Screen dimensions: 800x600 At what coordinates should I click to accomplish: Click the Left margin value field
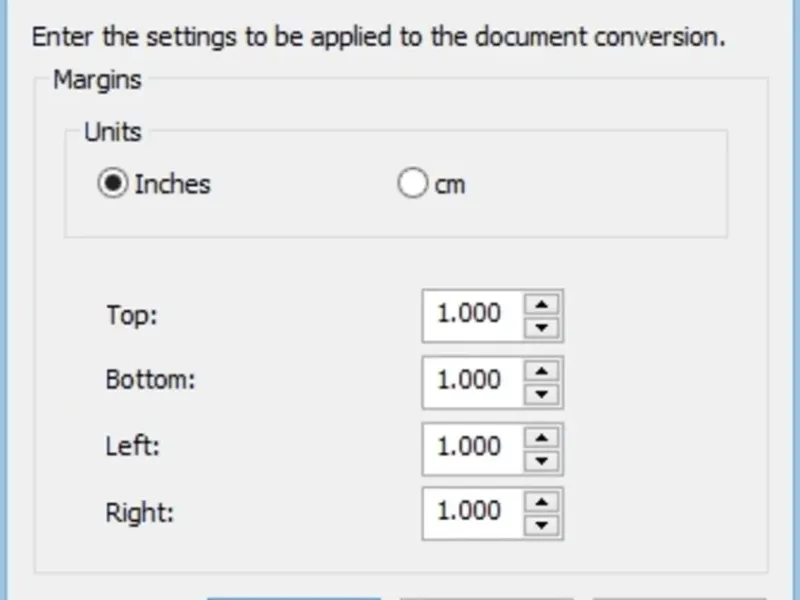472,447
